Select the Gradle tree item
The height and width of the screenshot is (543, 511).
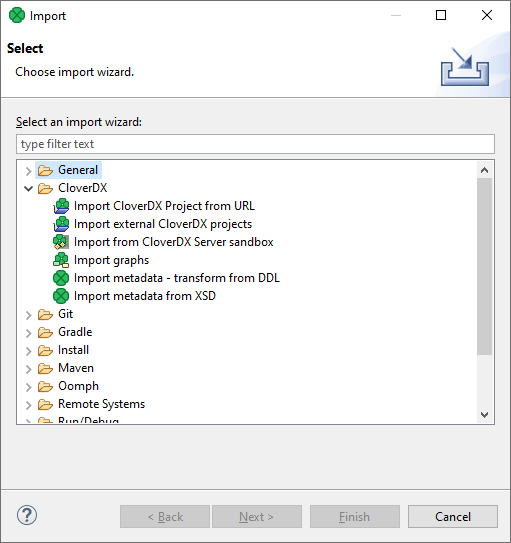75,332
